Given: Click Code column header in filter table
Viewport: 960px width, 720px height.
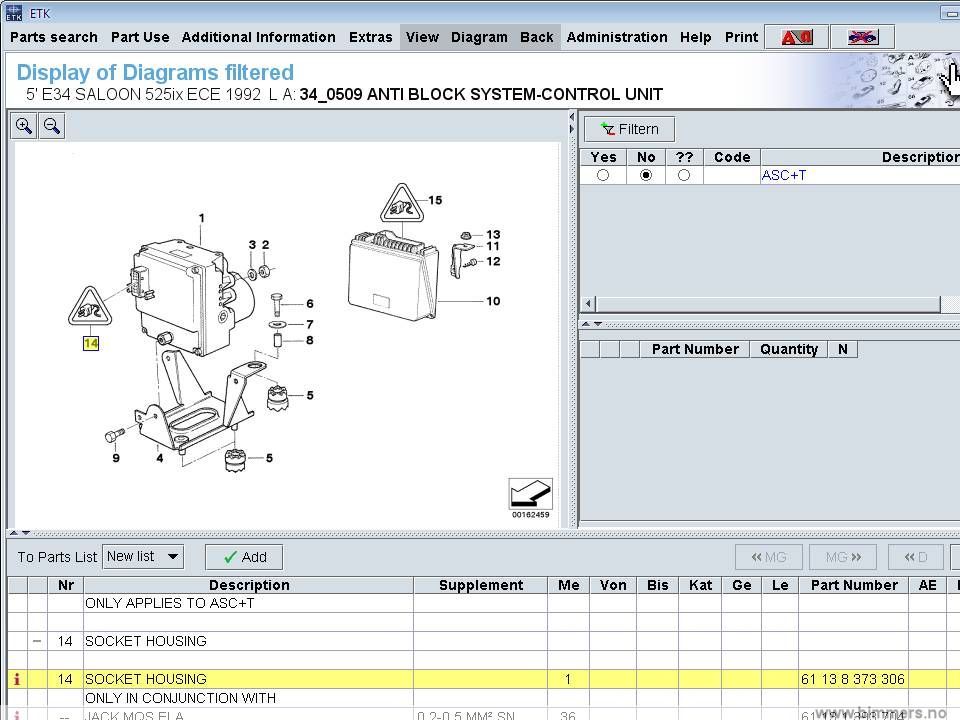Looking at the screenshot, I should pyautogui.click(x=732, y=157).
